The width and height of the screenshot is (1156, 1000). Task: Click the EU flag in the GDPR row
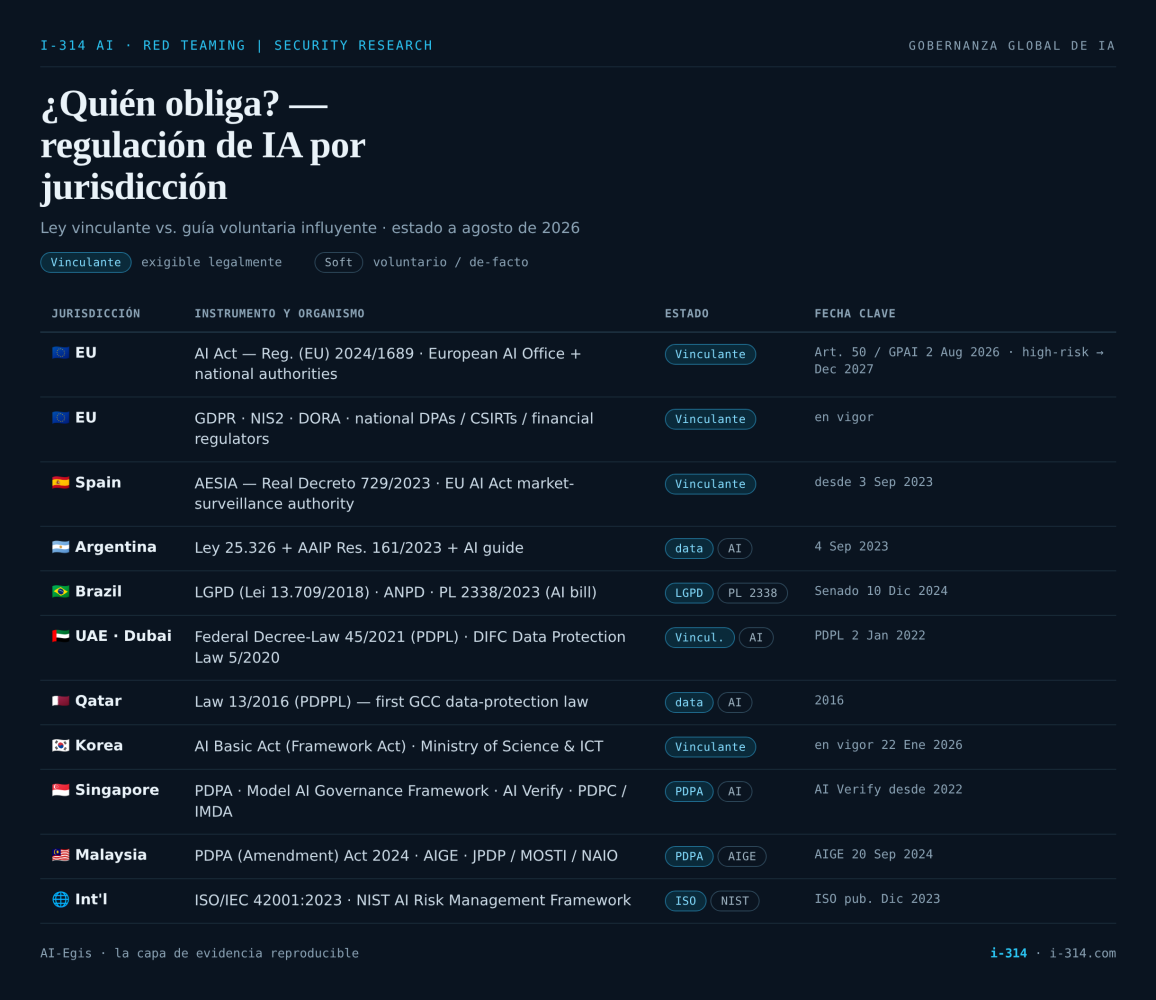[60, 417]
